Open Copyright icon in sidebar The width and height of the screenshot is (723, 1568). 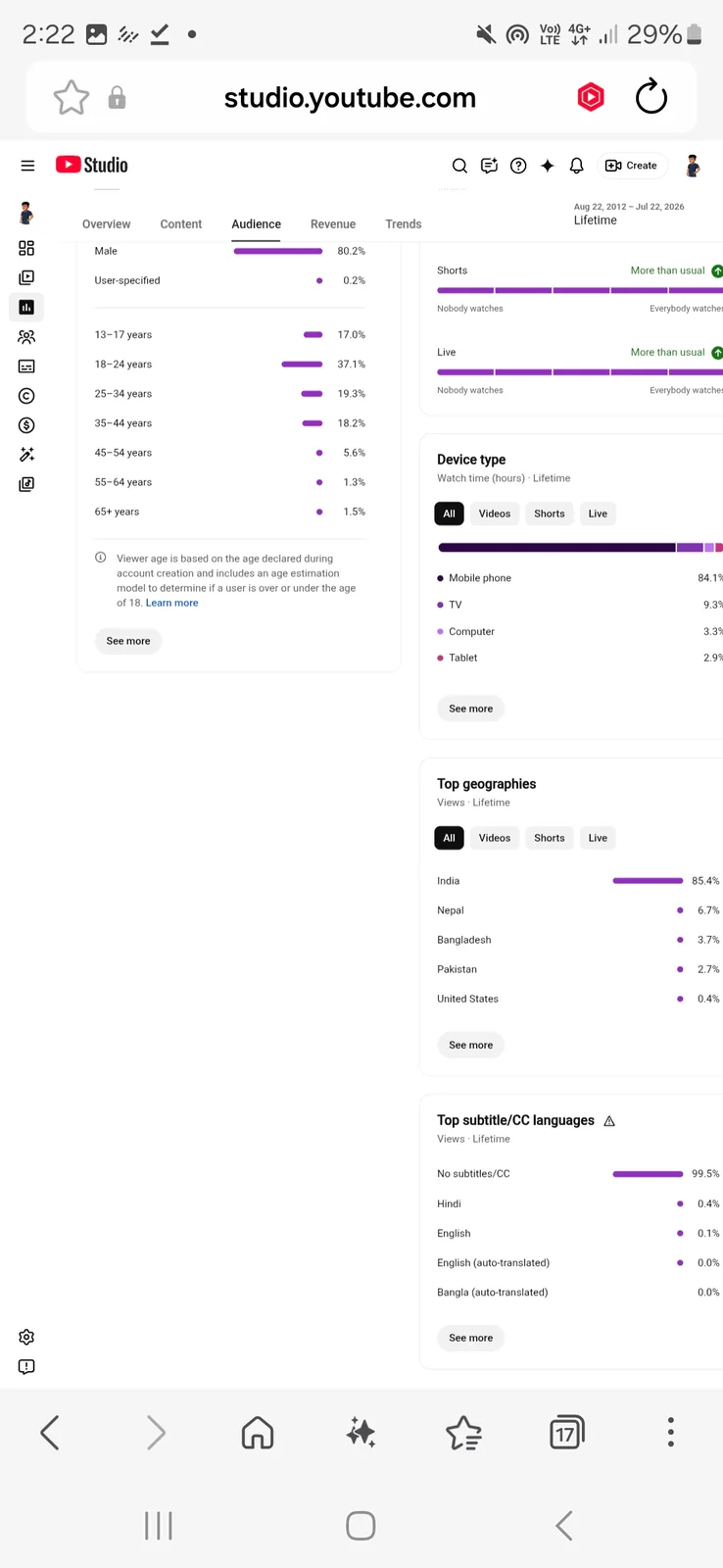coord(26,396)
